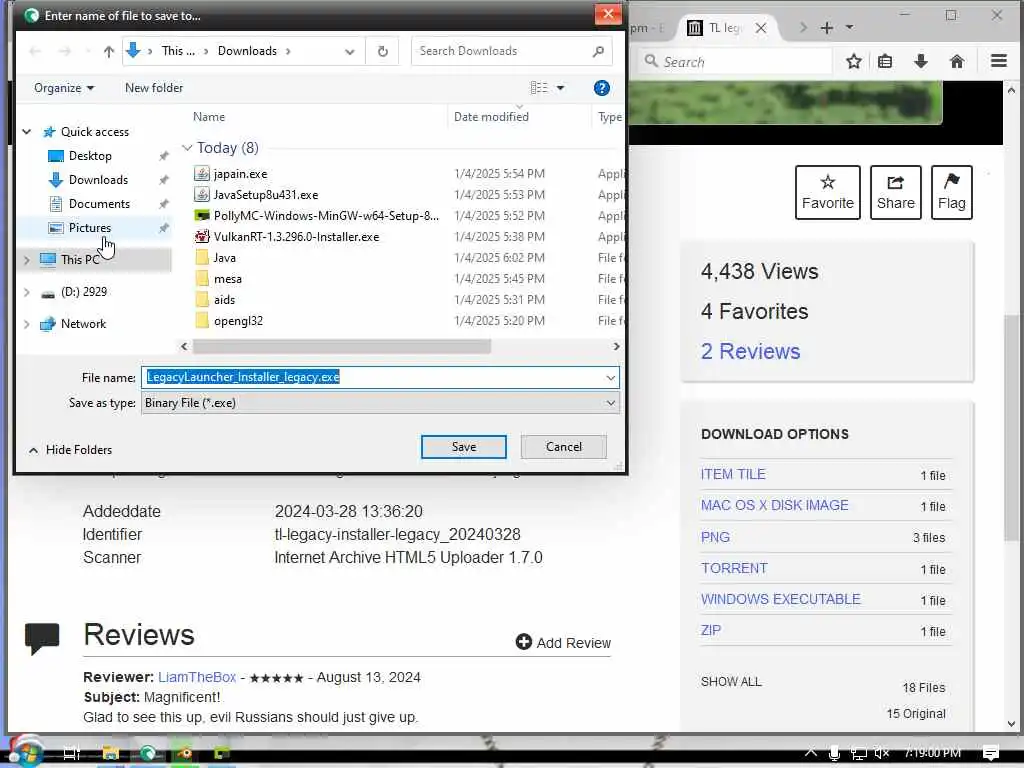The height and width of the screenshot is (768, 1024).
Task: Click SHOW ALL files link
Action: (x=731, y=682)
